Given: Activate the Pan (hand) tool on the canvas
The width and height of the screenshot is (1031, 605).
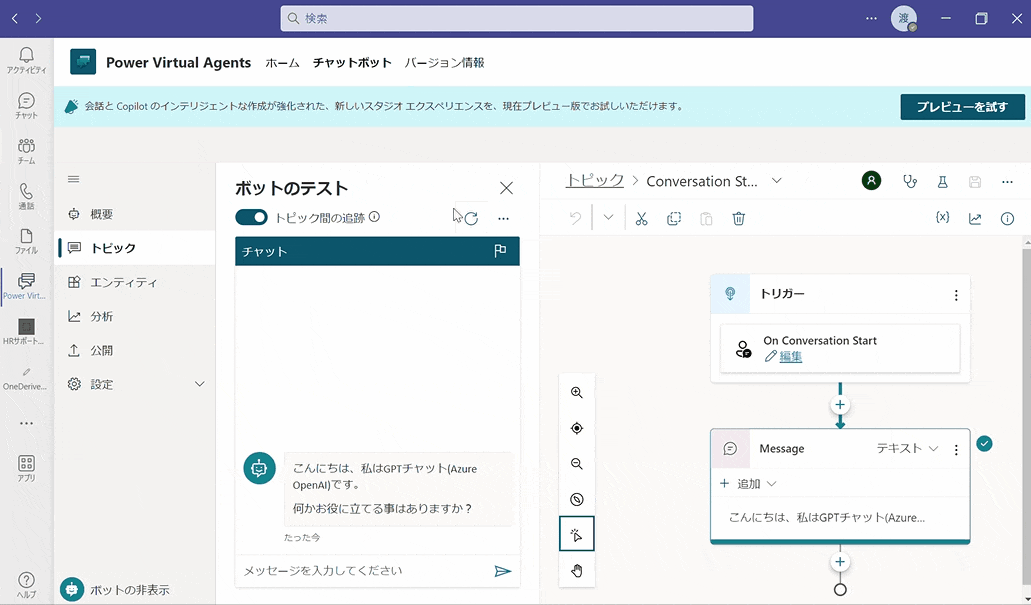Looking at the screenshot, I should (x=576, y=570).
